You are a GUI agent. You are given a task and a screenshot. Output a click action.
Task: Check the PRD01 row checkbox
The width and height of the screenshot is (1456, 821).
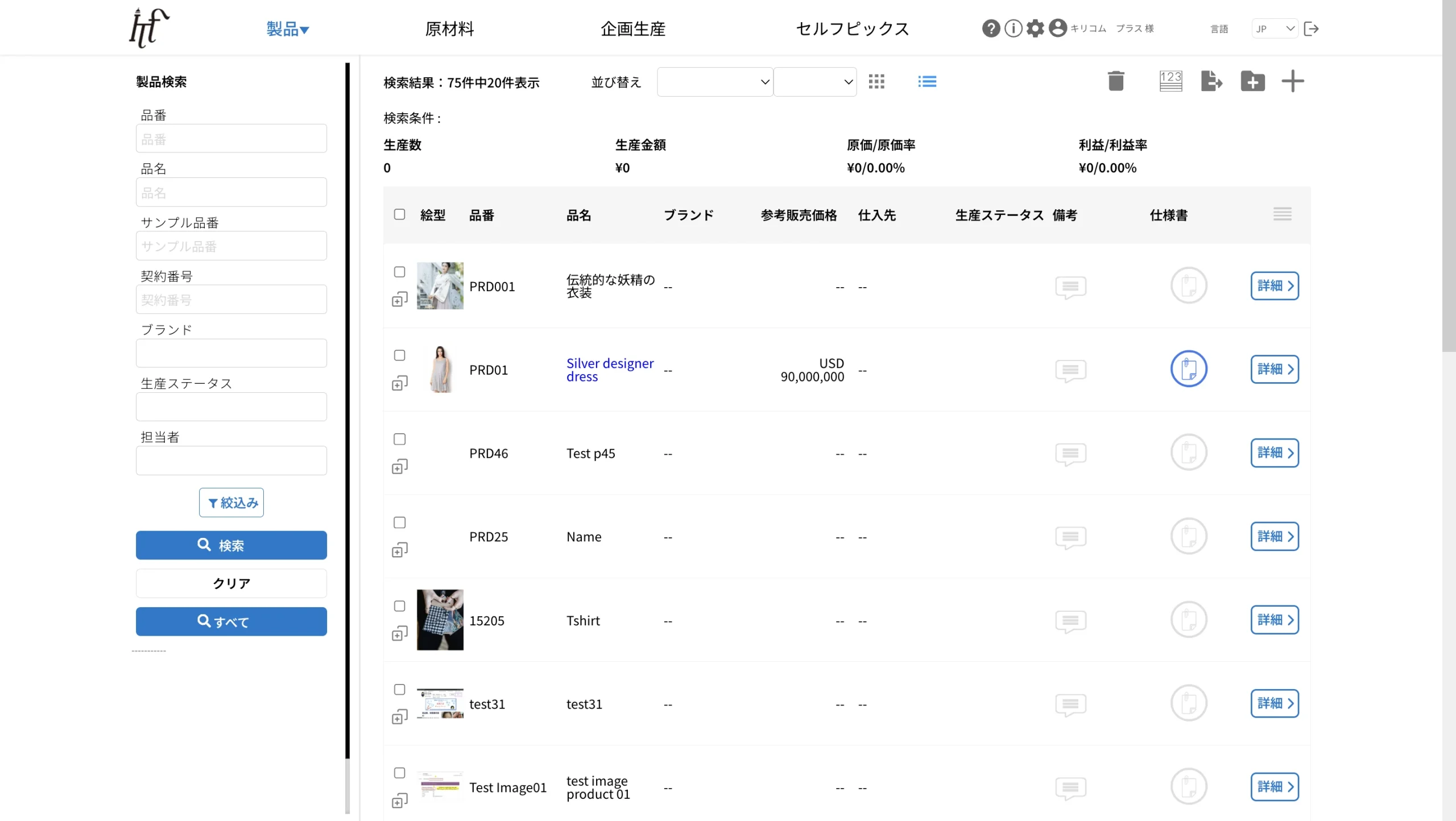click(x=400, y=356)
